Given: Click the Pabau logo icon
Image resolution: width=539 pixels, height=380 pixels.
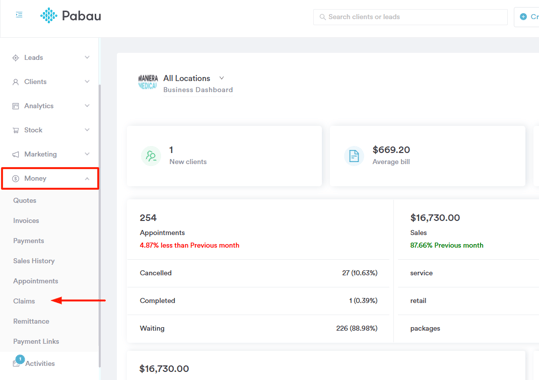Looking at the screenshot, I should (x=48, y=15).
